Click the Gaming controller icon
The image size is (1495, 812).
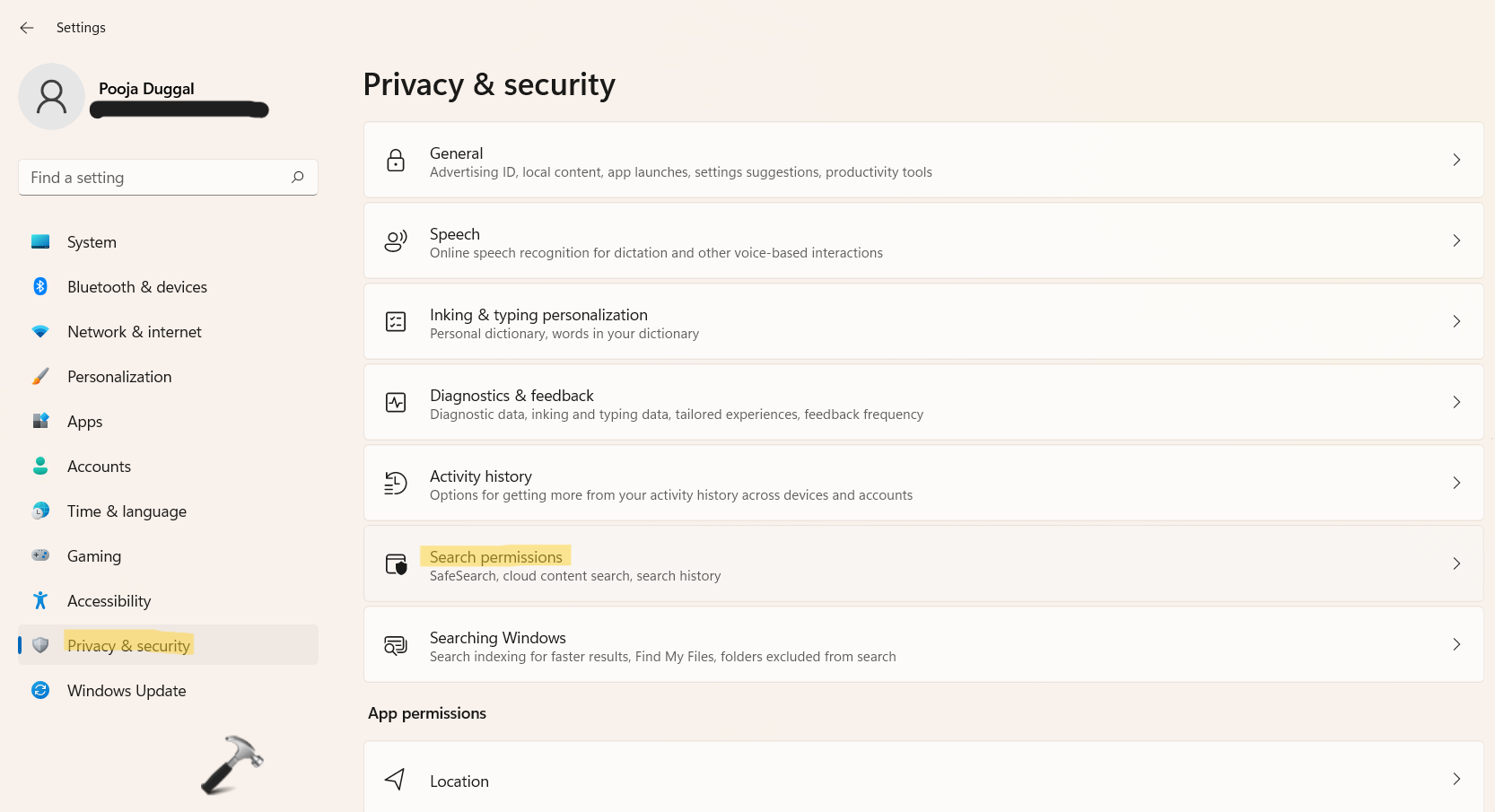[x=40, y=555]
